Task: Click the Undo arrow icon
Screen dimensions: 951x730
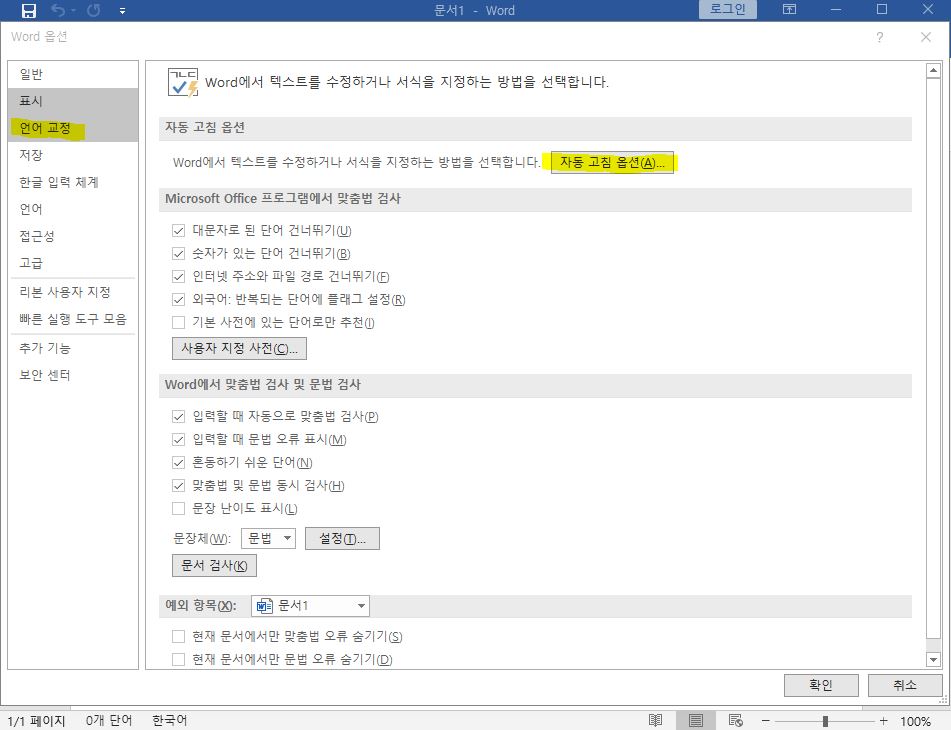Action: 58,10
